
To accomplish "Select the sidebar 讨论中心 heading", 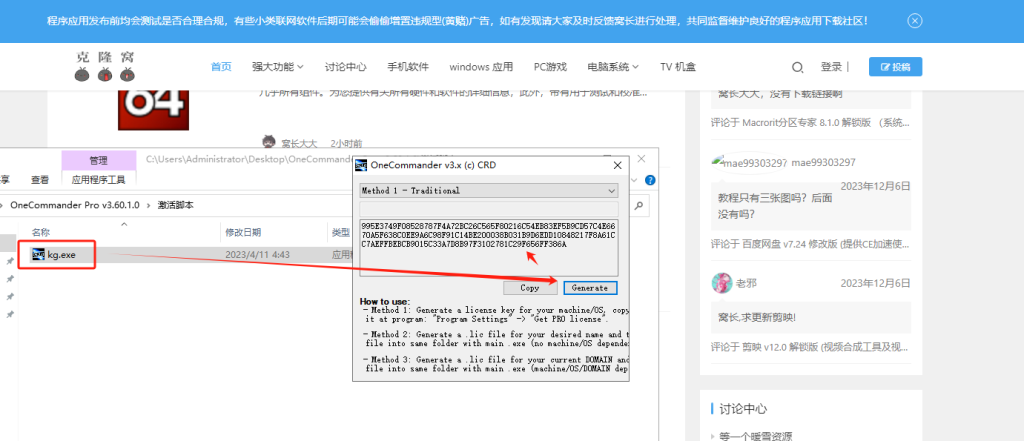I will (x=743, y=409).
